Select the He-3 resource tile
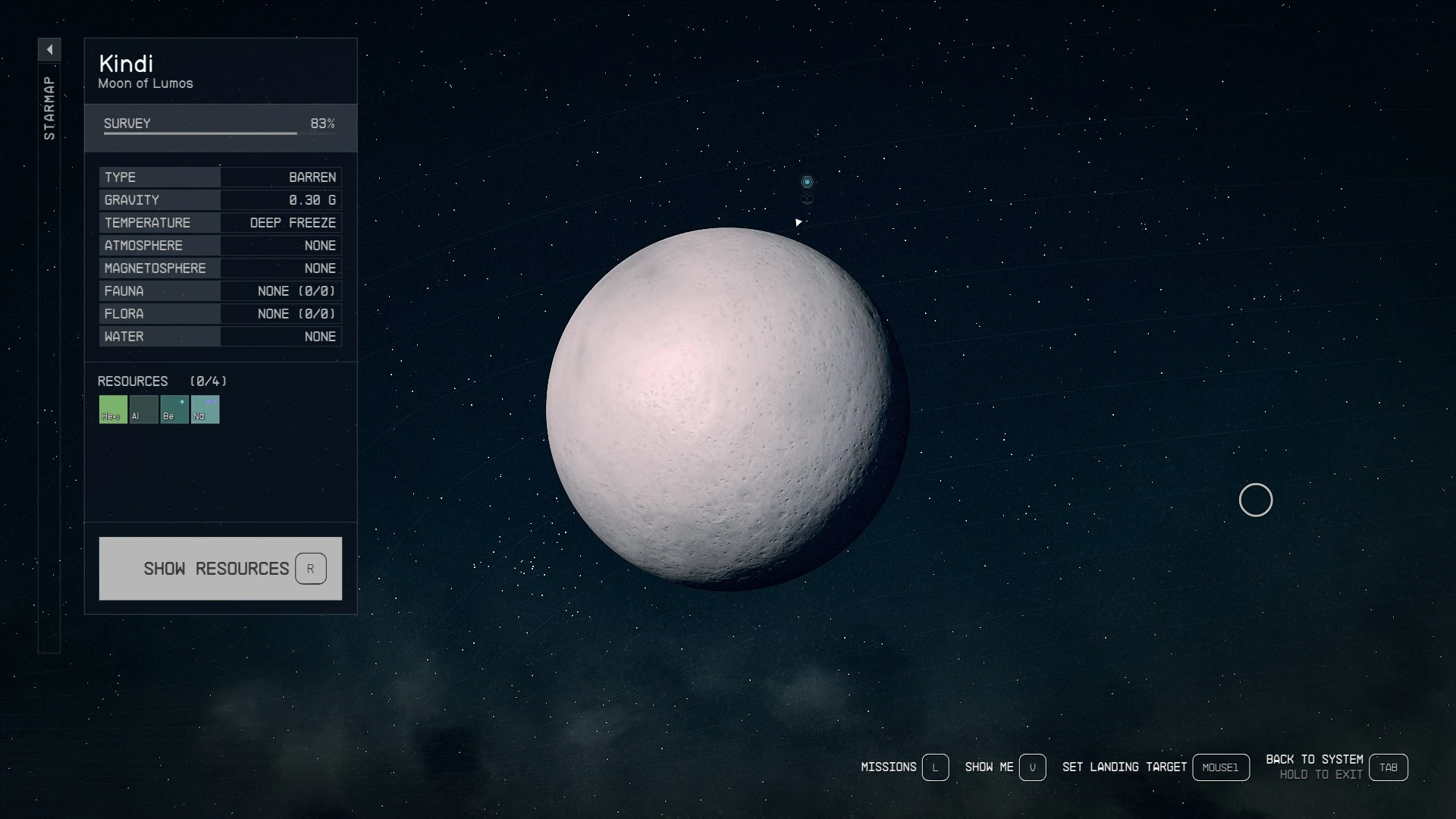The image size is (1456, 819). tap(113, 409)
